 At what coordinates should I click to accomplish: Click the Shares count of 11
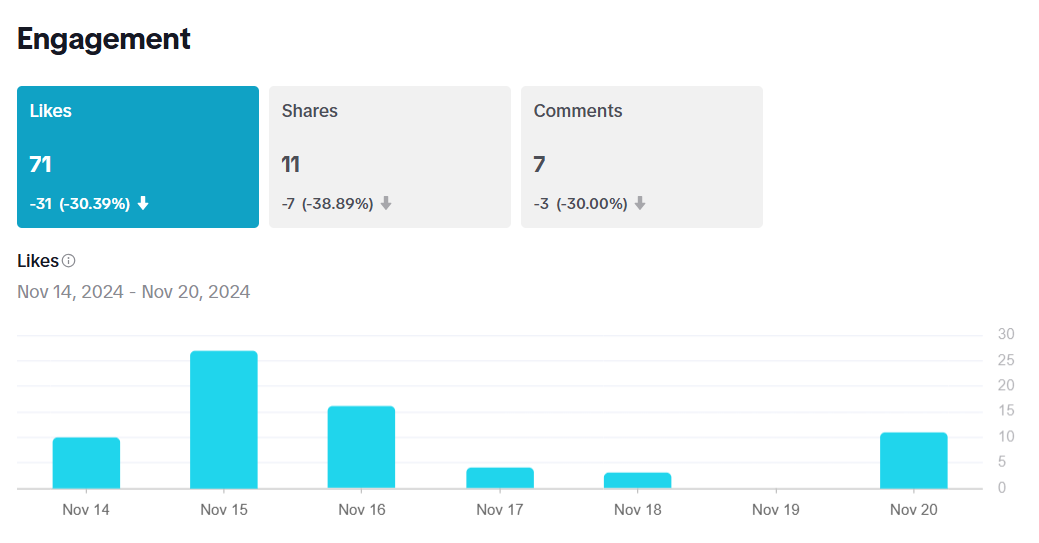pos(291,164)
